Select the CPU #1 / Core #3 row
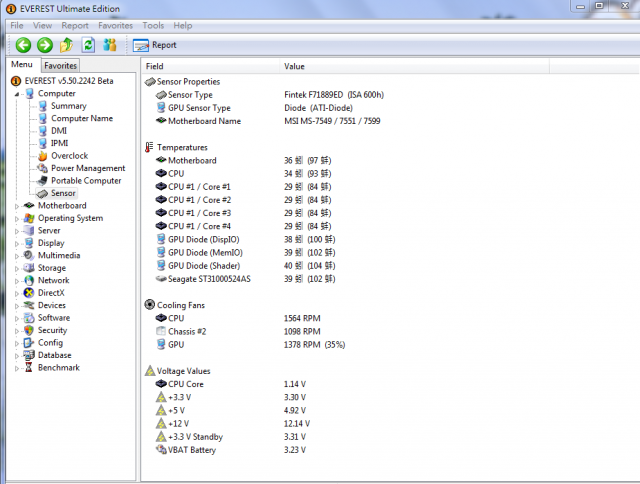 (243, 213)
